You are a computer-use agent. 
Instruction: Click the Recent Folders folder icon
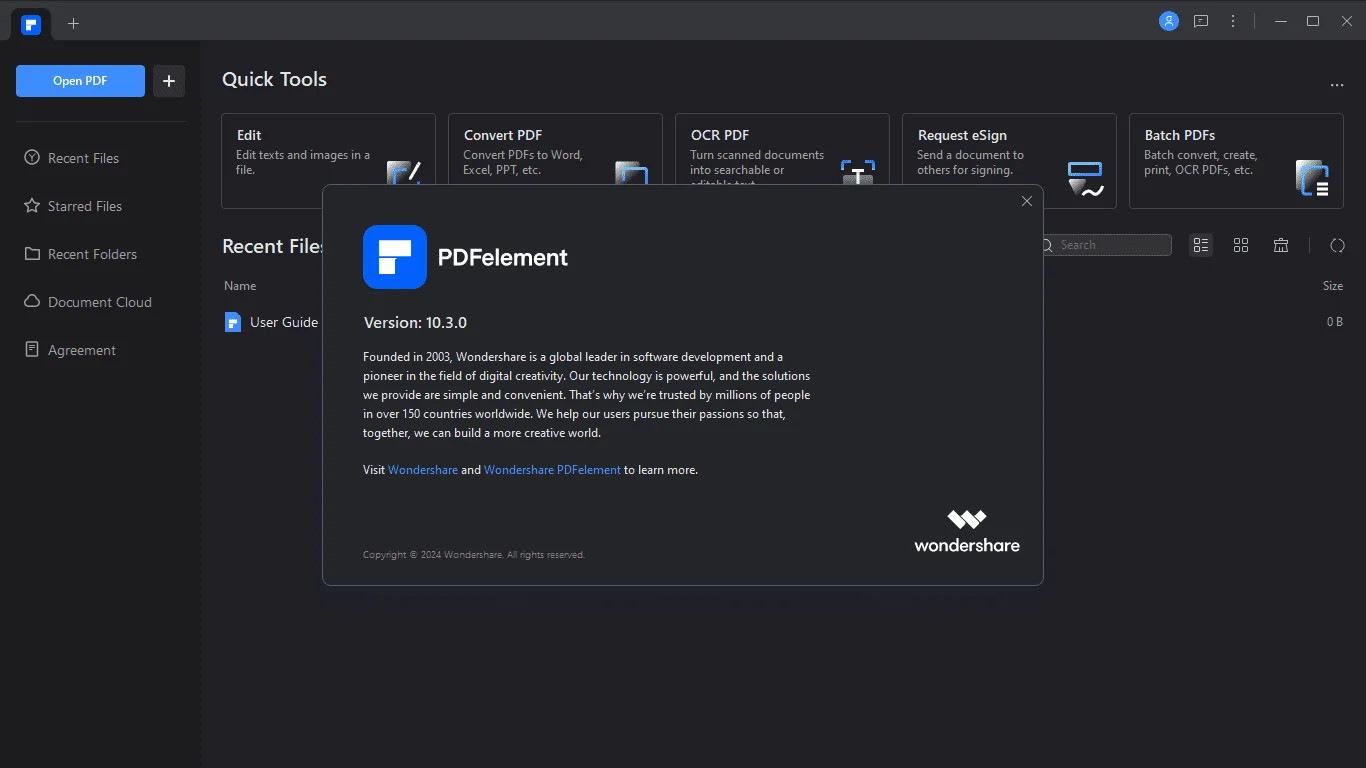coord(32,254)
